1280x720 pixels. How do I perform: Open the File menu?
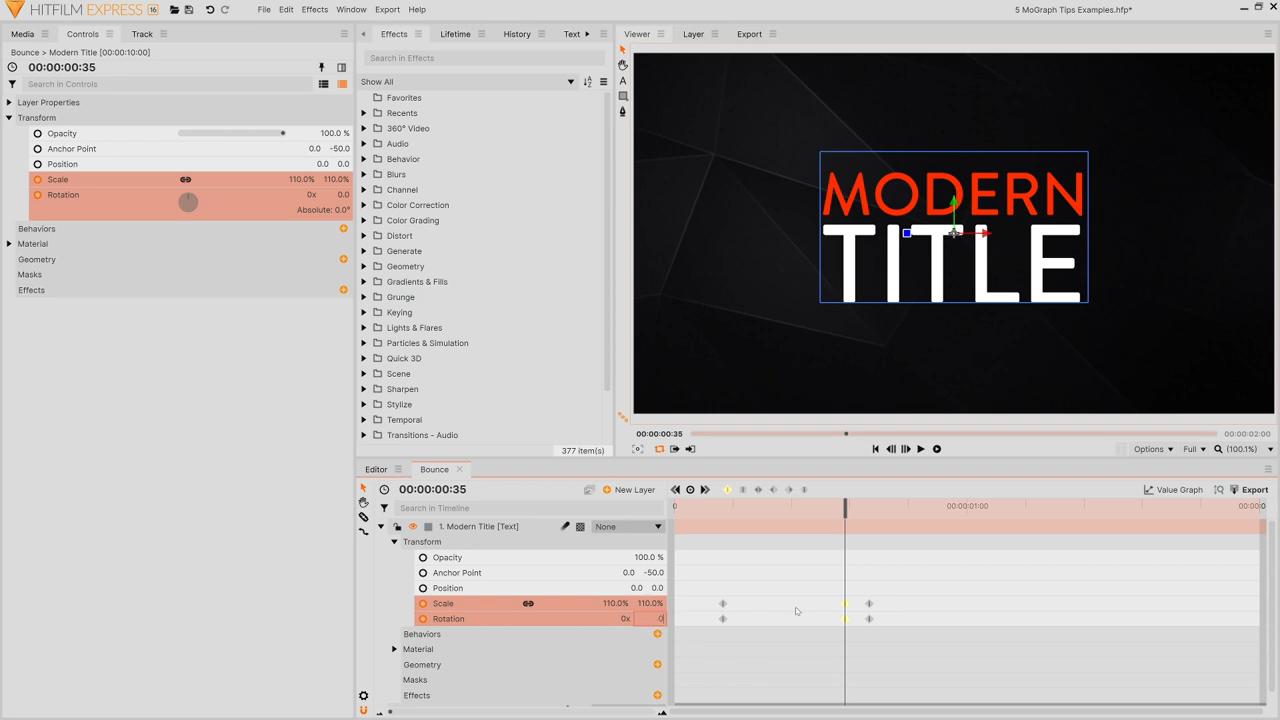tap(264, 10)
